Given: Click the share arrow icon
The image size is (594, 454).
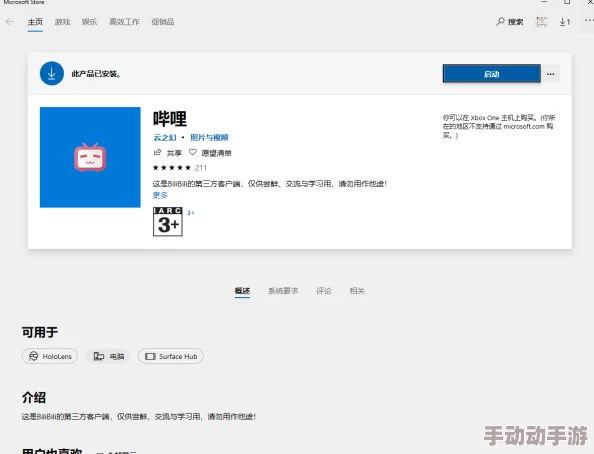Looking at the screenshot, I should (x=157, y=152).
